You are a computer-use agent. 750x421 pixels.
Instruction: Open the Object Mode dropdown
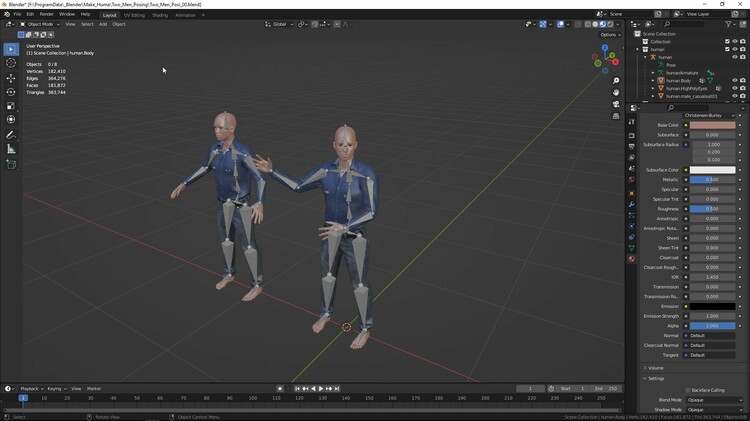click(40, 24)
